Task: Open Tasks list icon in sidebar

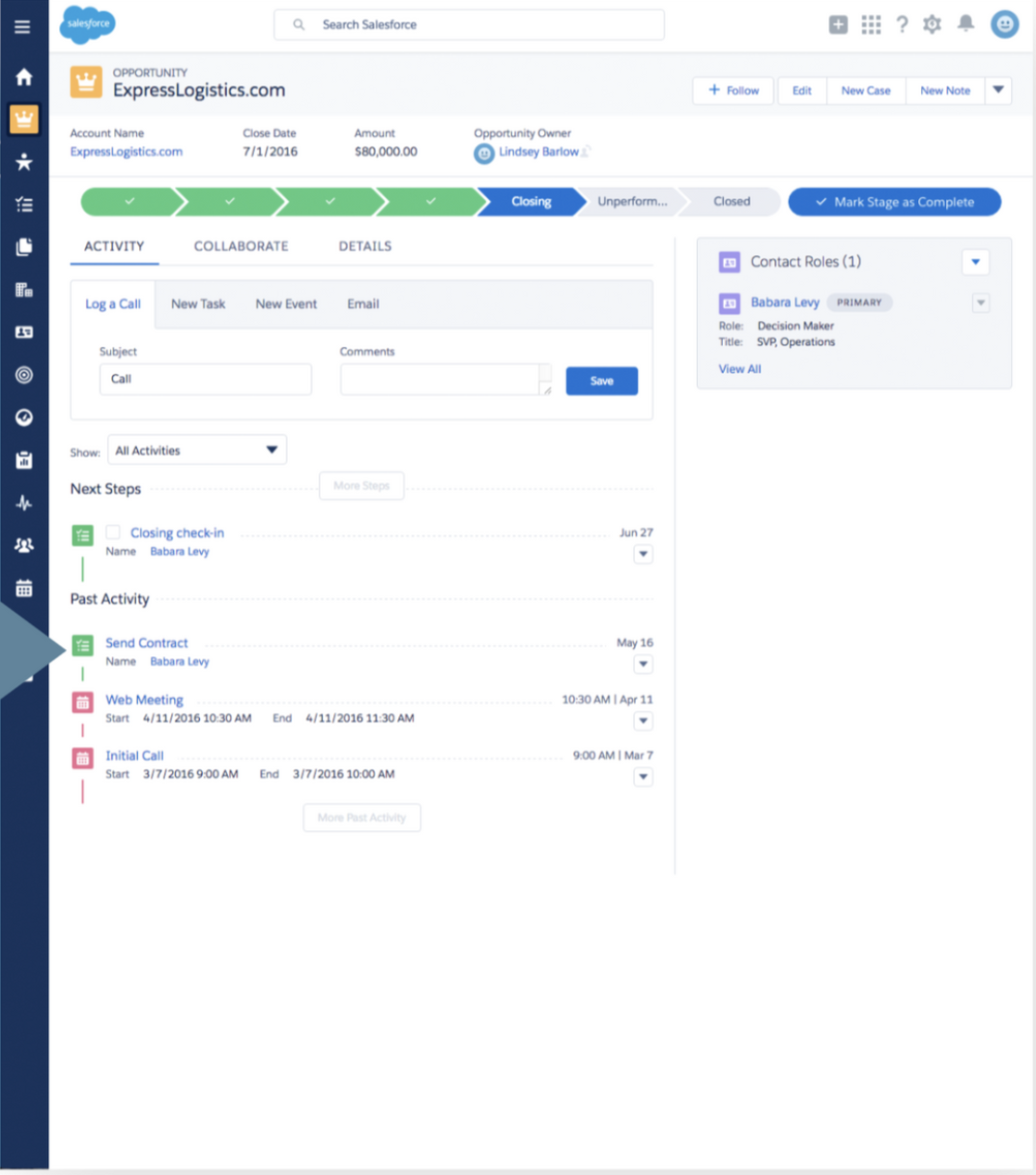Action: [x=24, y=205]
